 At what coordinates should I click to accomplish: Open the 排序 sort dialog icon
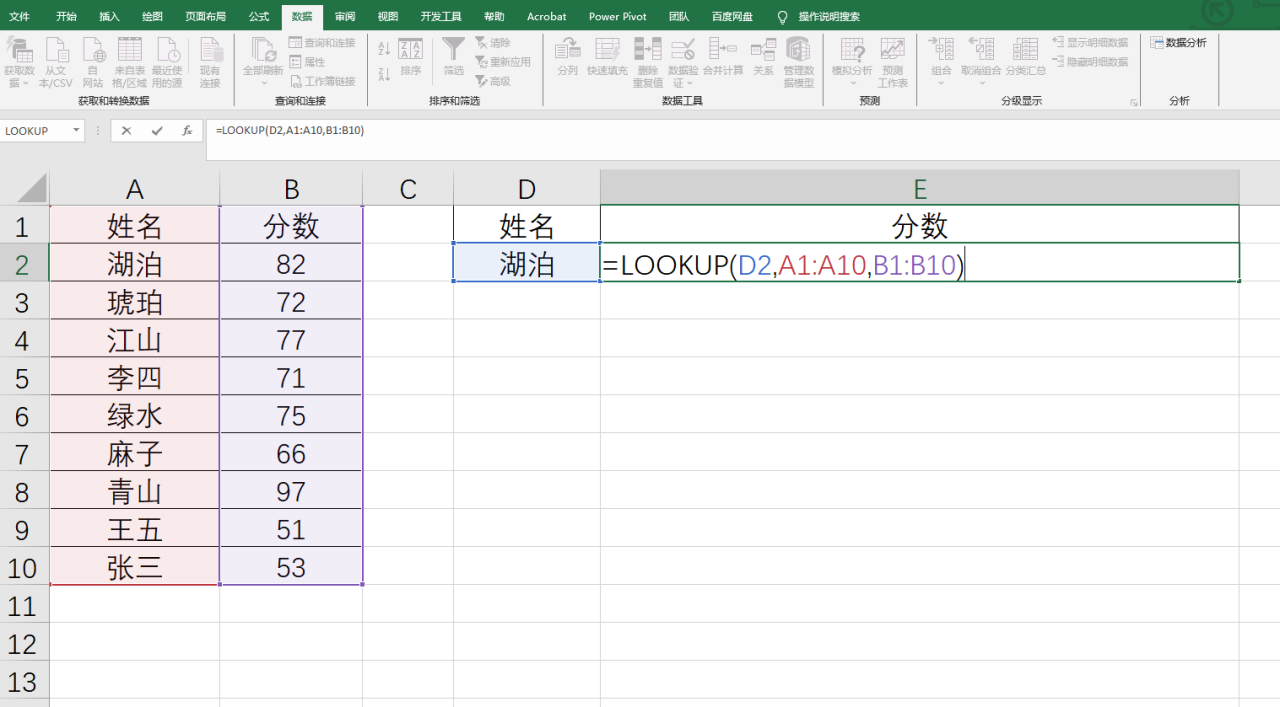pyautogui.click(x=410, y=57)
